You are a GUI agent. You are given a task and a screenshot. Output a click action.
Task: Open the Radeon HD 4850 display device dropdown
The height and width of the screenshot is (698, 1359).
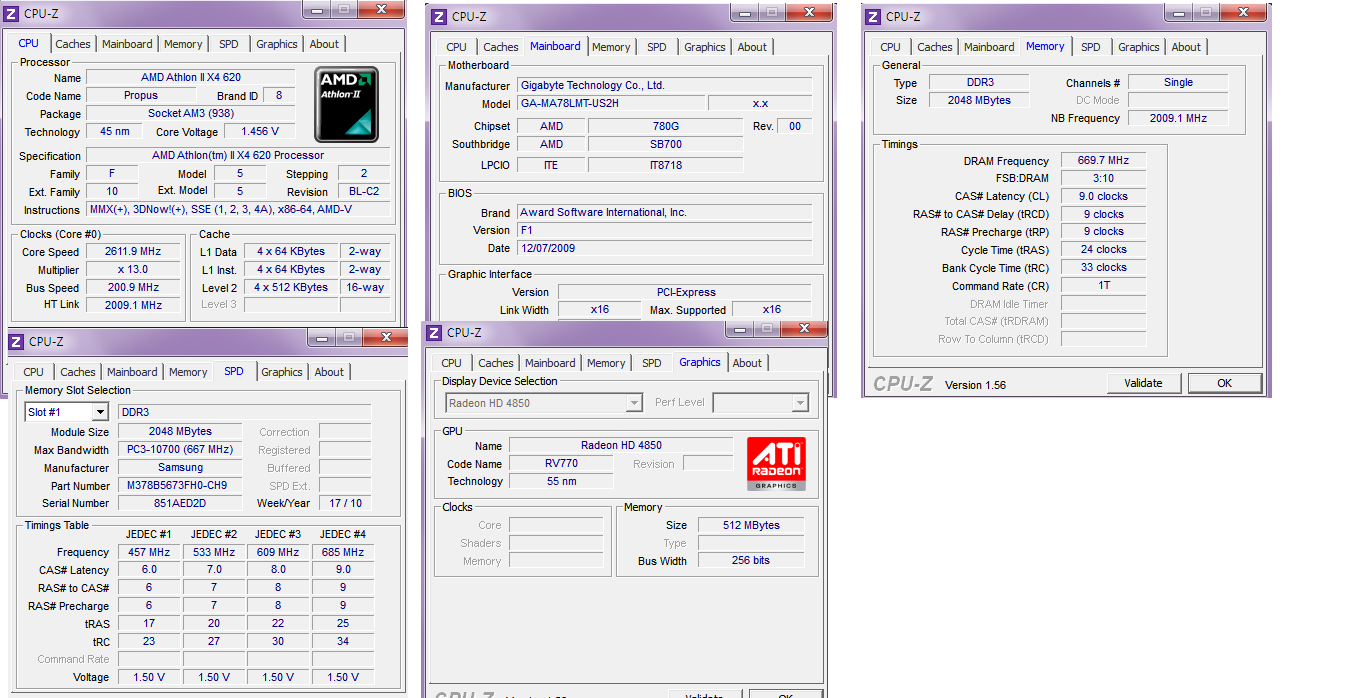click(634, 403)
